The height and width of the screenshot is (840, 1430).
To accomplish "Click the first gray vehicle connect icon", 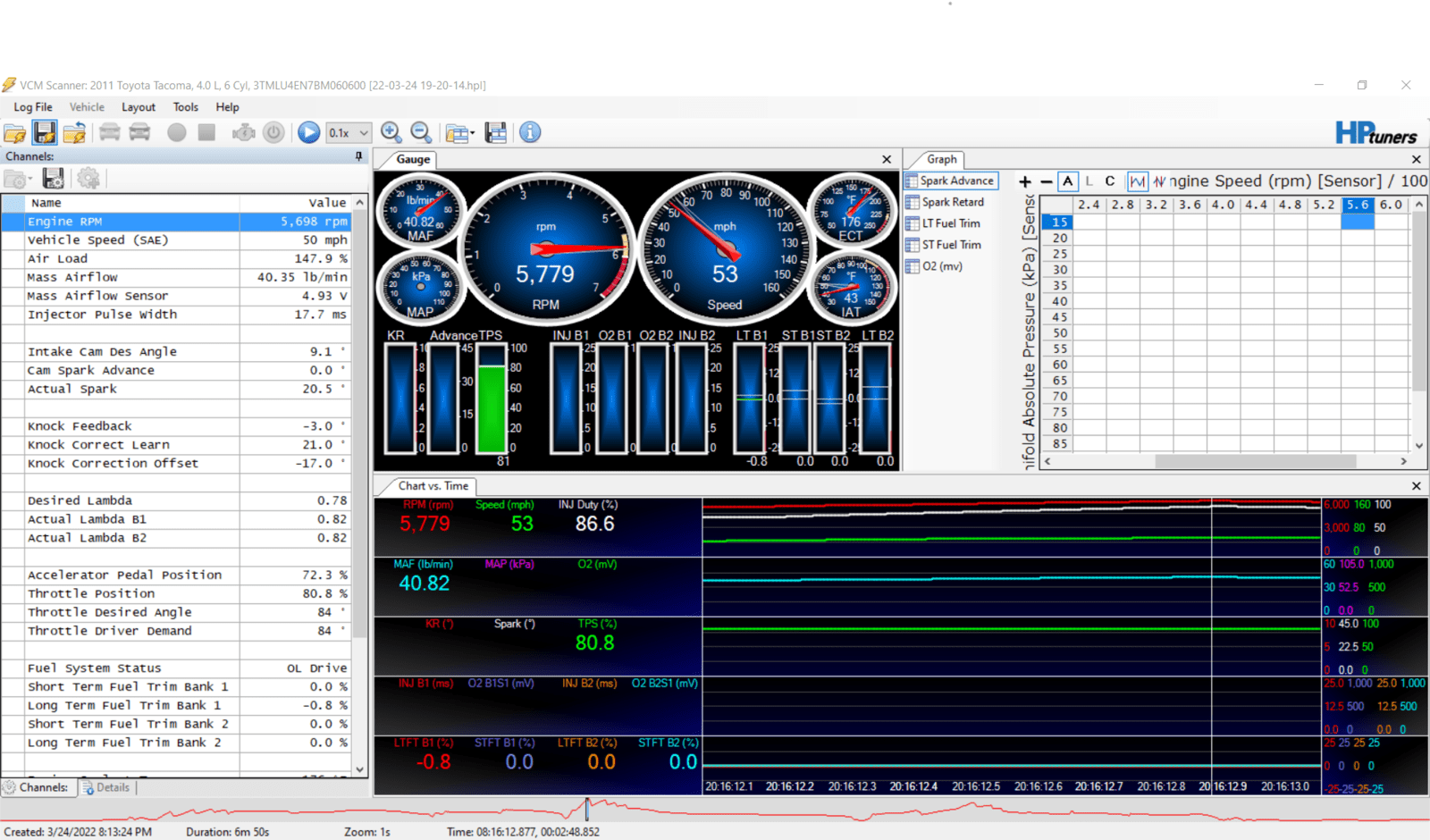I will (x=109, y=133).
